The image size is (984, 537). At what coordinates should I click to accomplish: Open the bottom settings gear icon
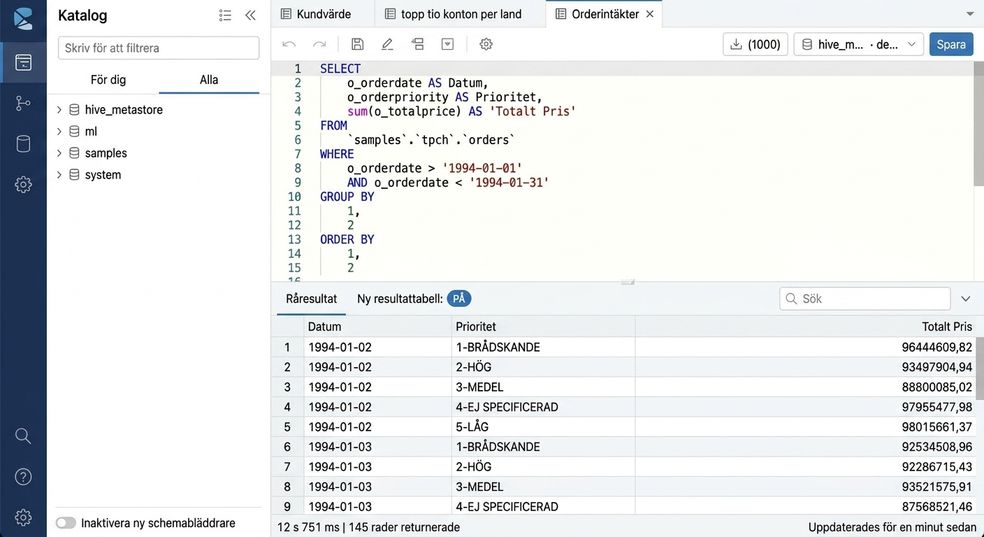click(23, 517)
